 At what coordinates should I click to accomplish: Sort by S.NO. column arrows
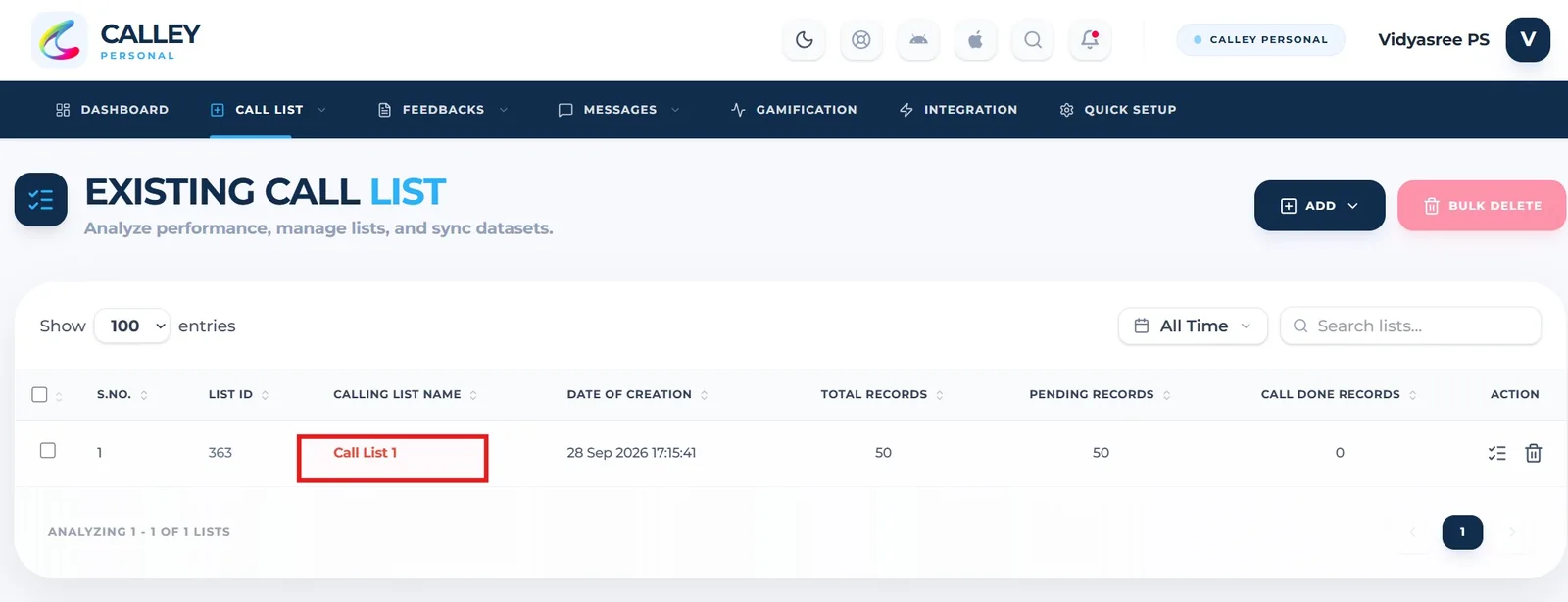tap(144, 395)
